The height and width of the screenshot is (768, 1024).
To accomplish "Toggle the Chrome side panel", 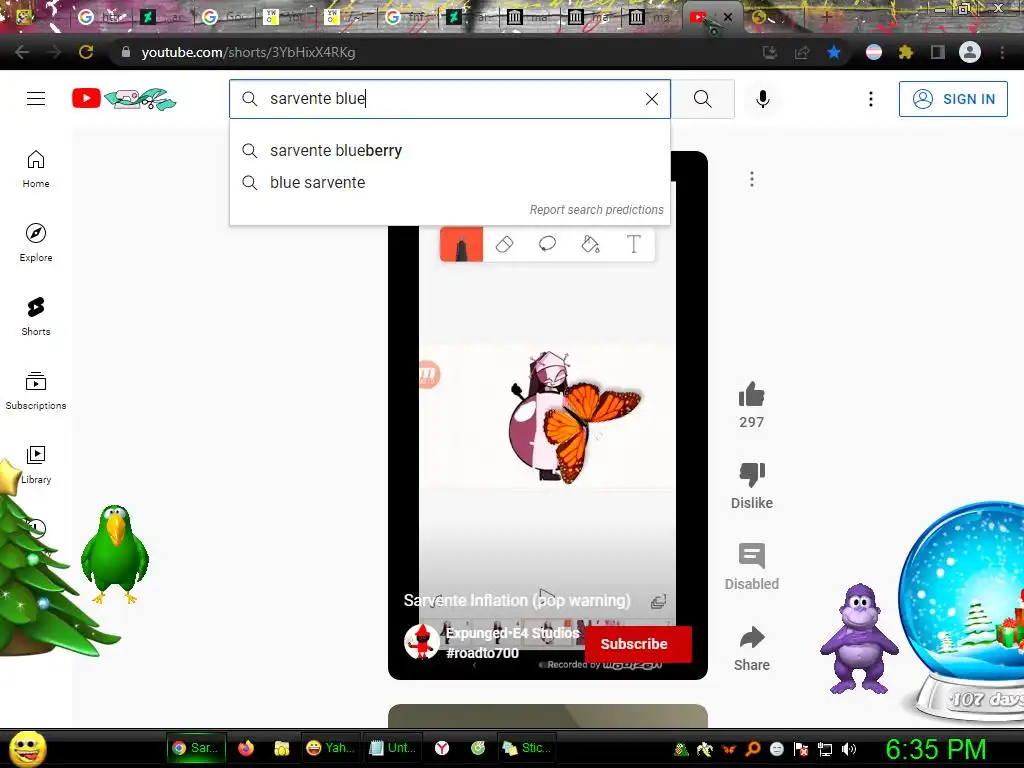I will click(938, 52).
